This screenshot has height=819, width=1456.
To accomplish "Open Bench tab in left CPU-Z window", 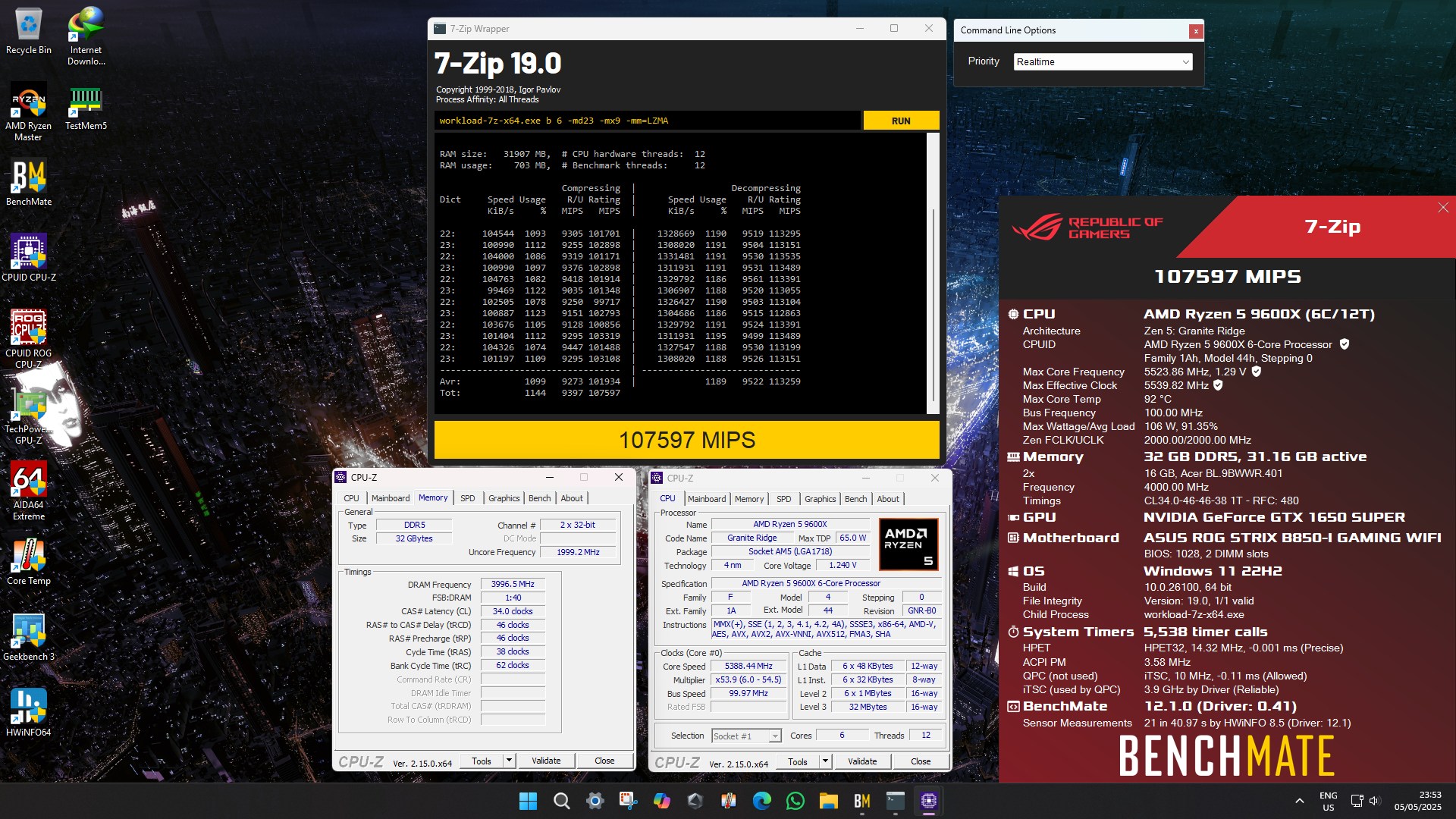I will [540, 498].
